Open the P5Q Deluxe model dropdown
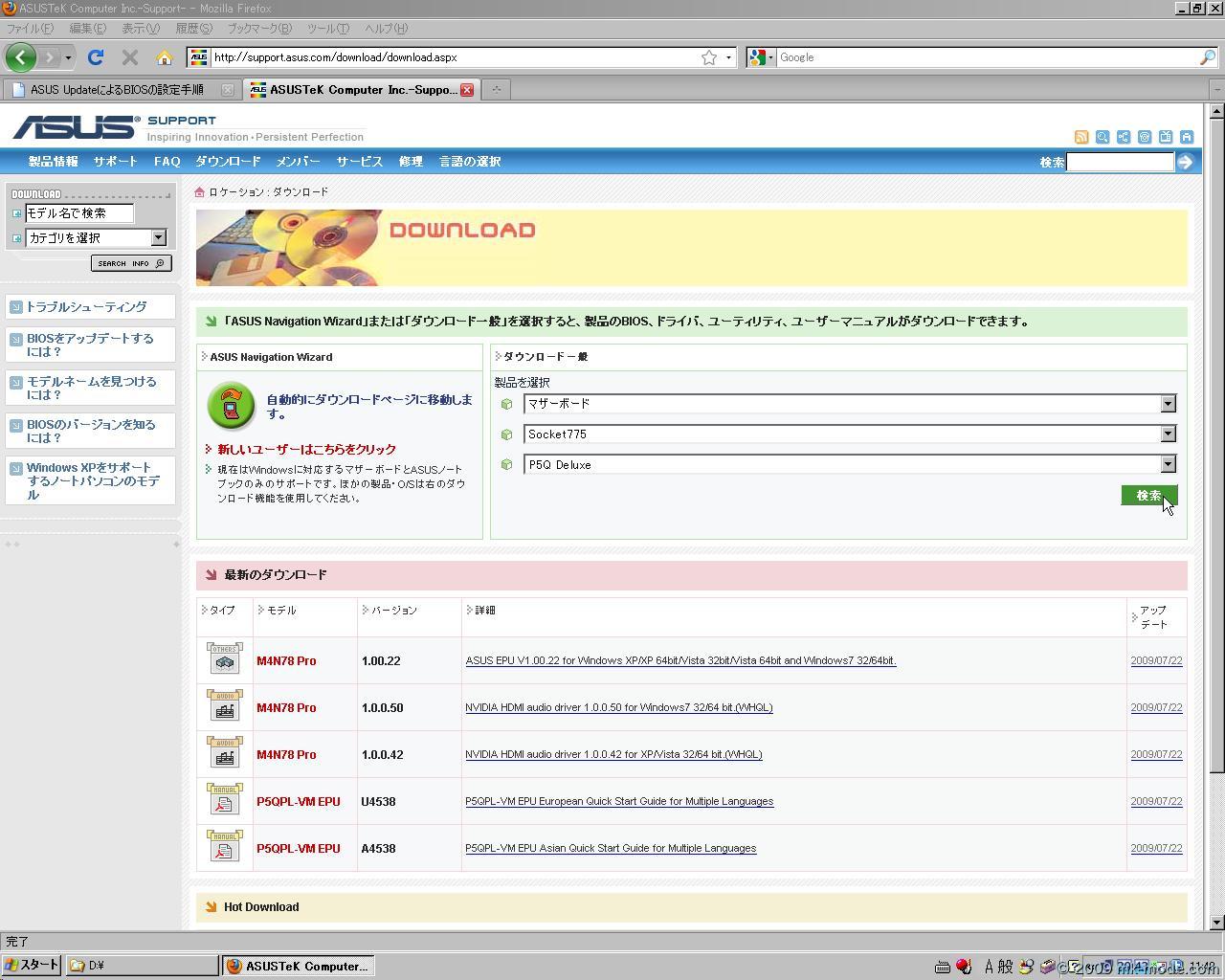Screen dimensions: 1225x980 1168,465
